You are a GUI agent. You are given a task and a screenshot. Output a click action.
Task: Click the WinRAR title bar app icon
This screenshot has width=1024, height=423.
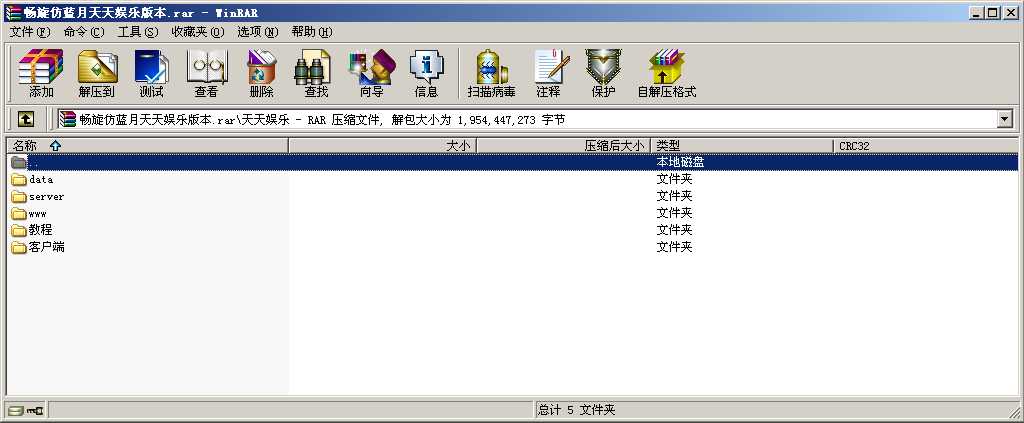[12, 12]
